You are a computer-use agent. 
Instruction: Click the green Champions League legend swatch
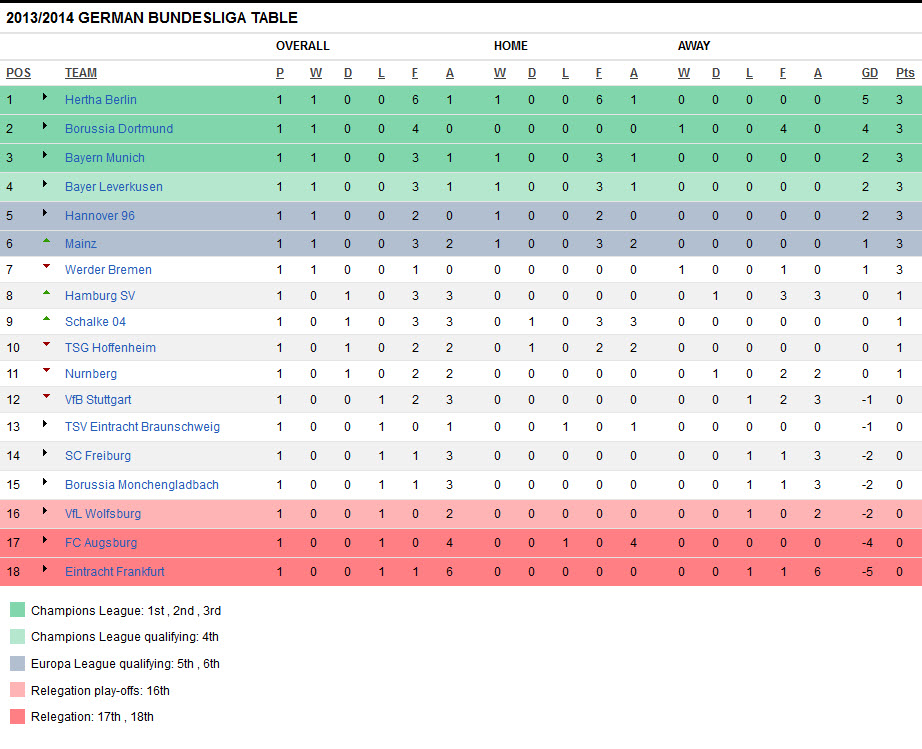pyautogui.click(x=17, y=609)
